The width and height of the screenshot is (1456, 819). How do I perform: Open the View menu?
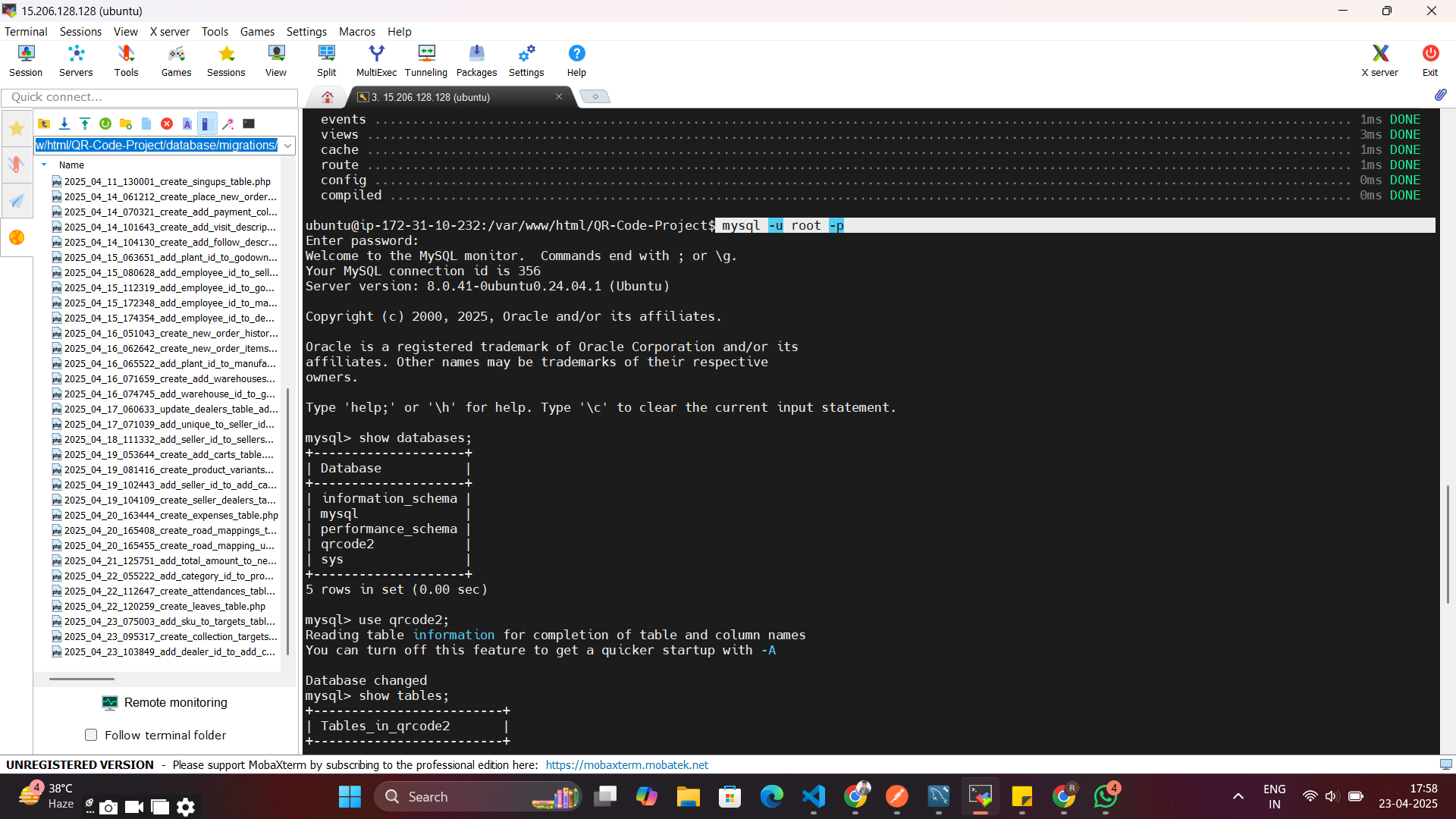[126, 31]
